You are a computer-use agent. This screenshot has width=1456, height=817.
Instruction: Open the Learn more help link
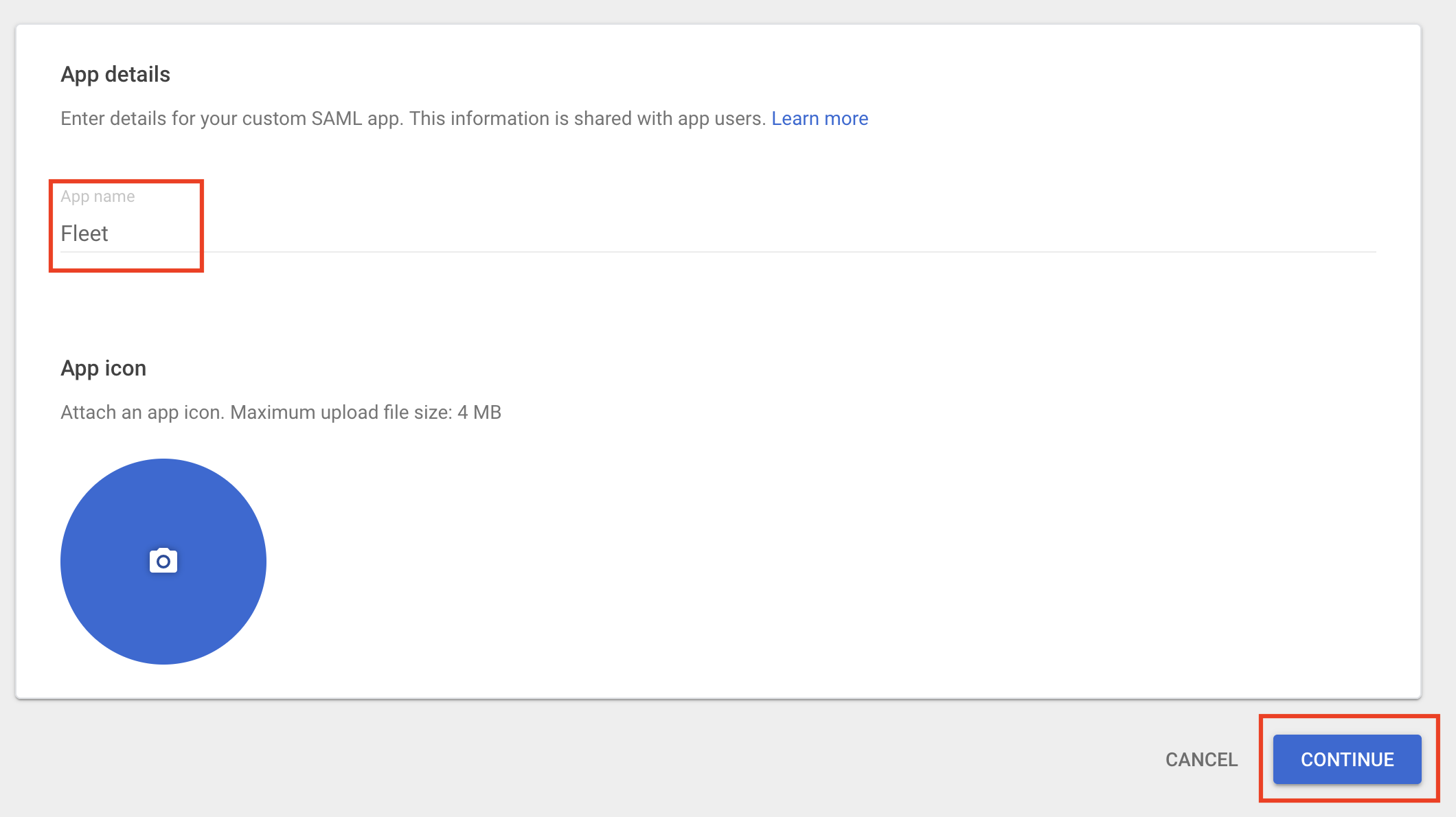(820, 118)
